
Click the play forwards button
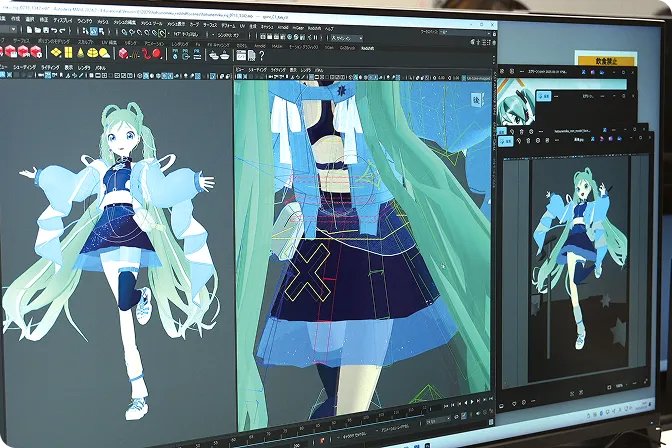pos(472,402)
